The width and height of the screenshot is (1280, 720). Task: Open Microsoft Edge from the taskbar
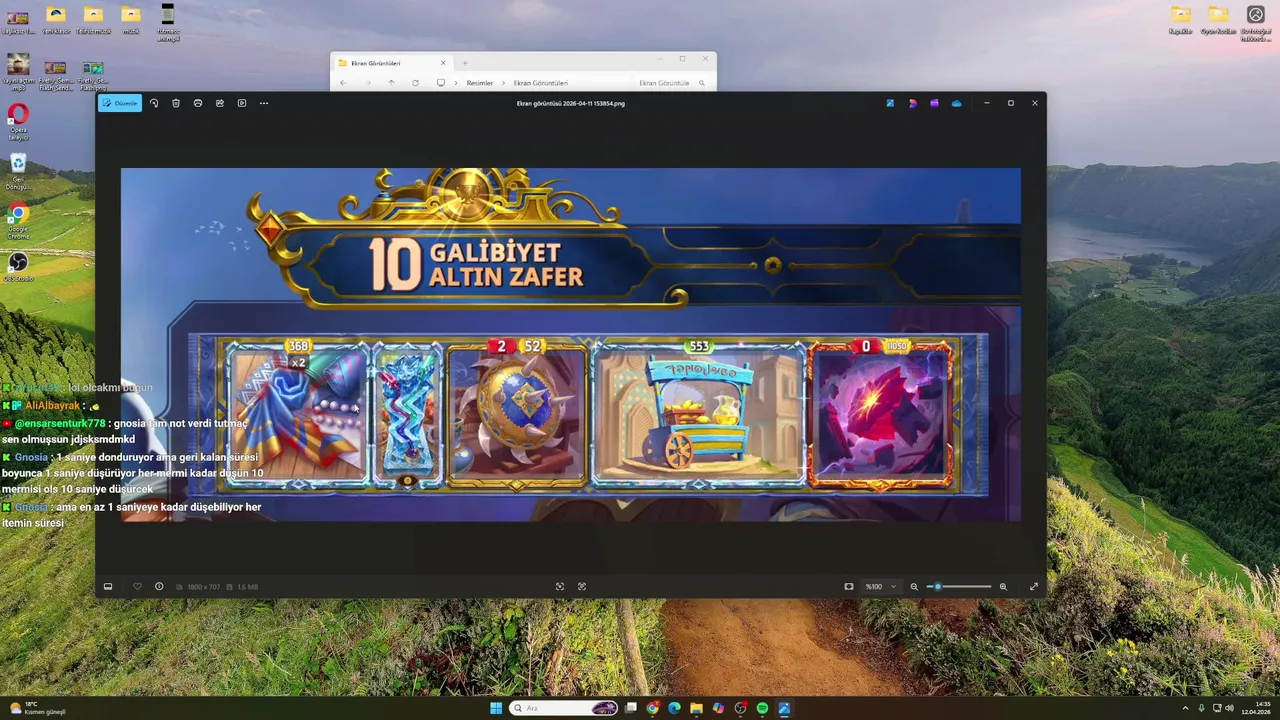coord(674,708)
